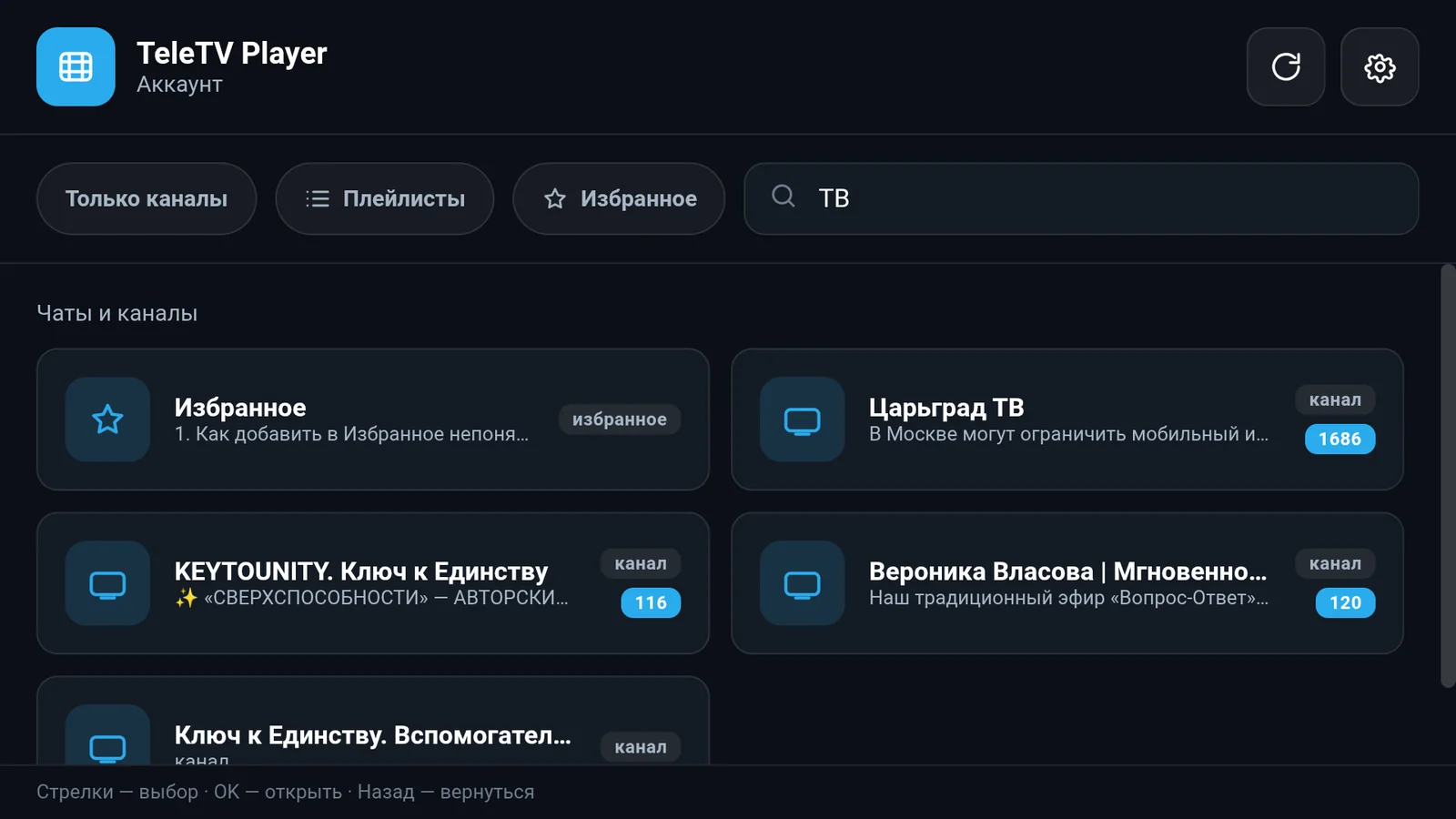Click the канал tag on Вероника Власова card
The image size is (1456, 819).
tap(1335, 563)
